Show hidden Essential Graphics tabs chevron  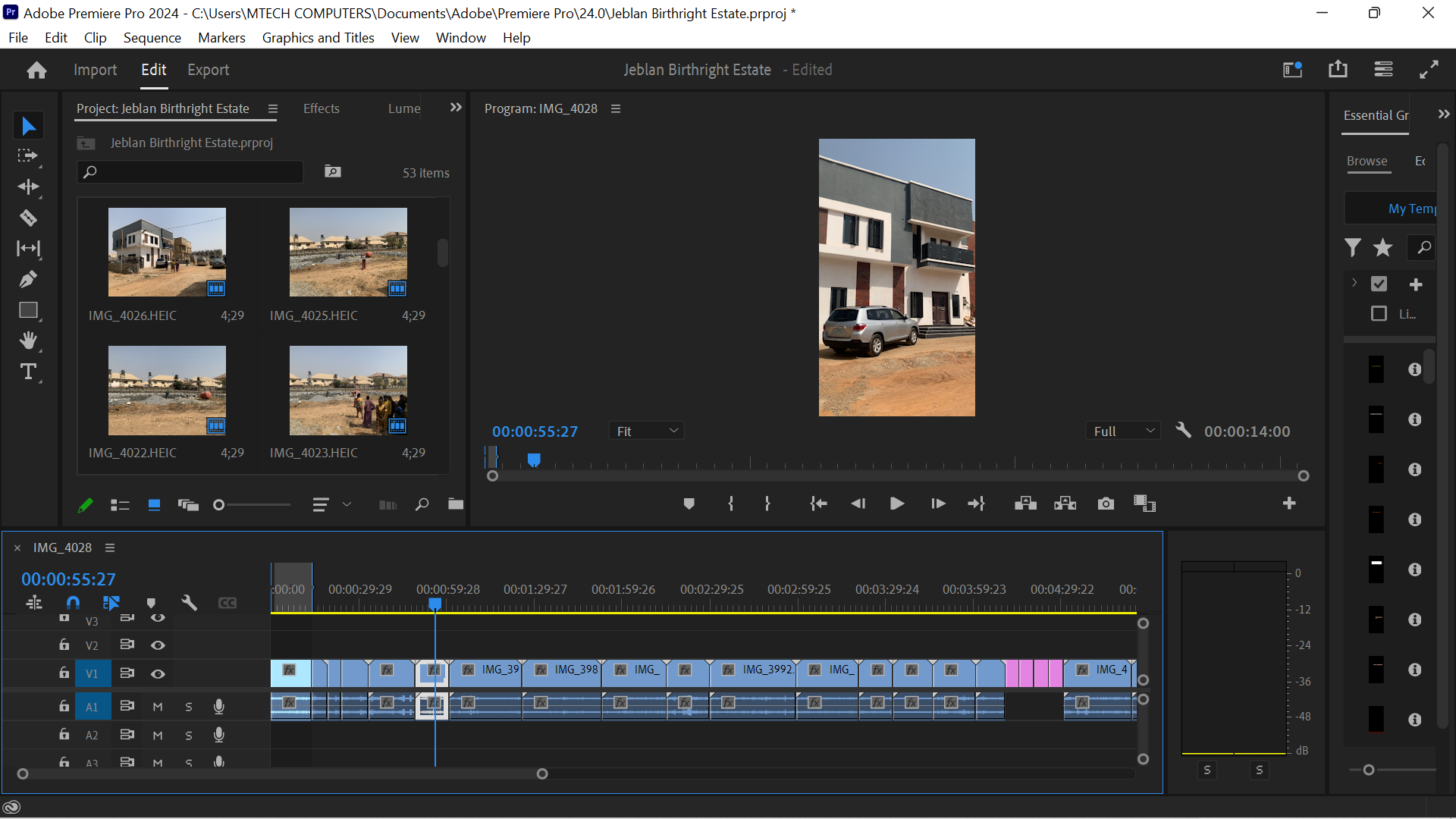(x=1444, y=115)
